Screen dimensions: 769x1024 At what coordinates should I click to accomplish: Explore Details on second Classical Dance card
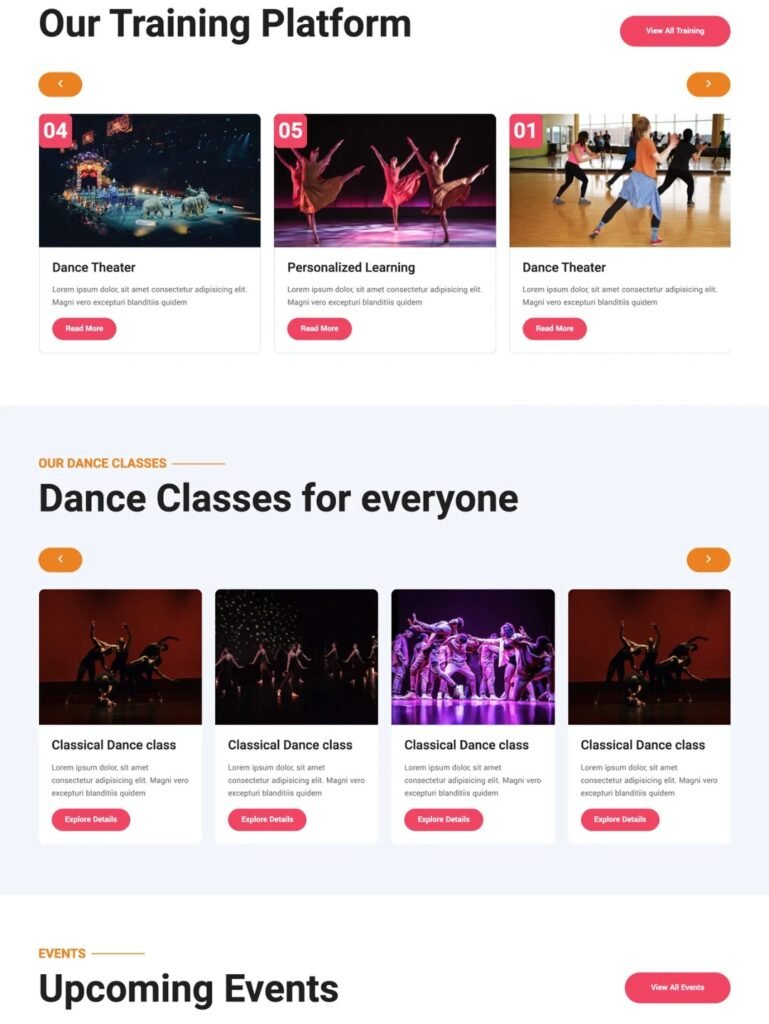(x=267, y=820)
